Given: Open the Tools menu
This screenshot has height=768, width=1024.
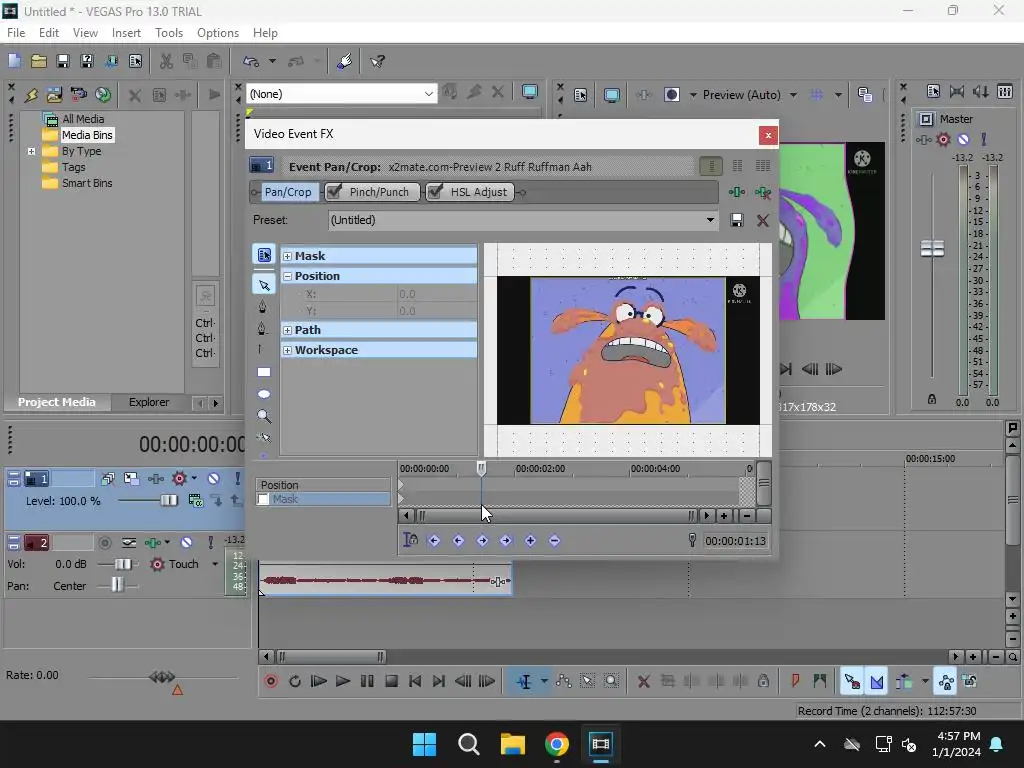Looking at the screenshot, I should tap(168, 33).
